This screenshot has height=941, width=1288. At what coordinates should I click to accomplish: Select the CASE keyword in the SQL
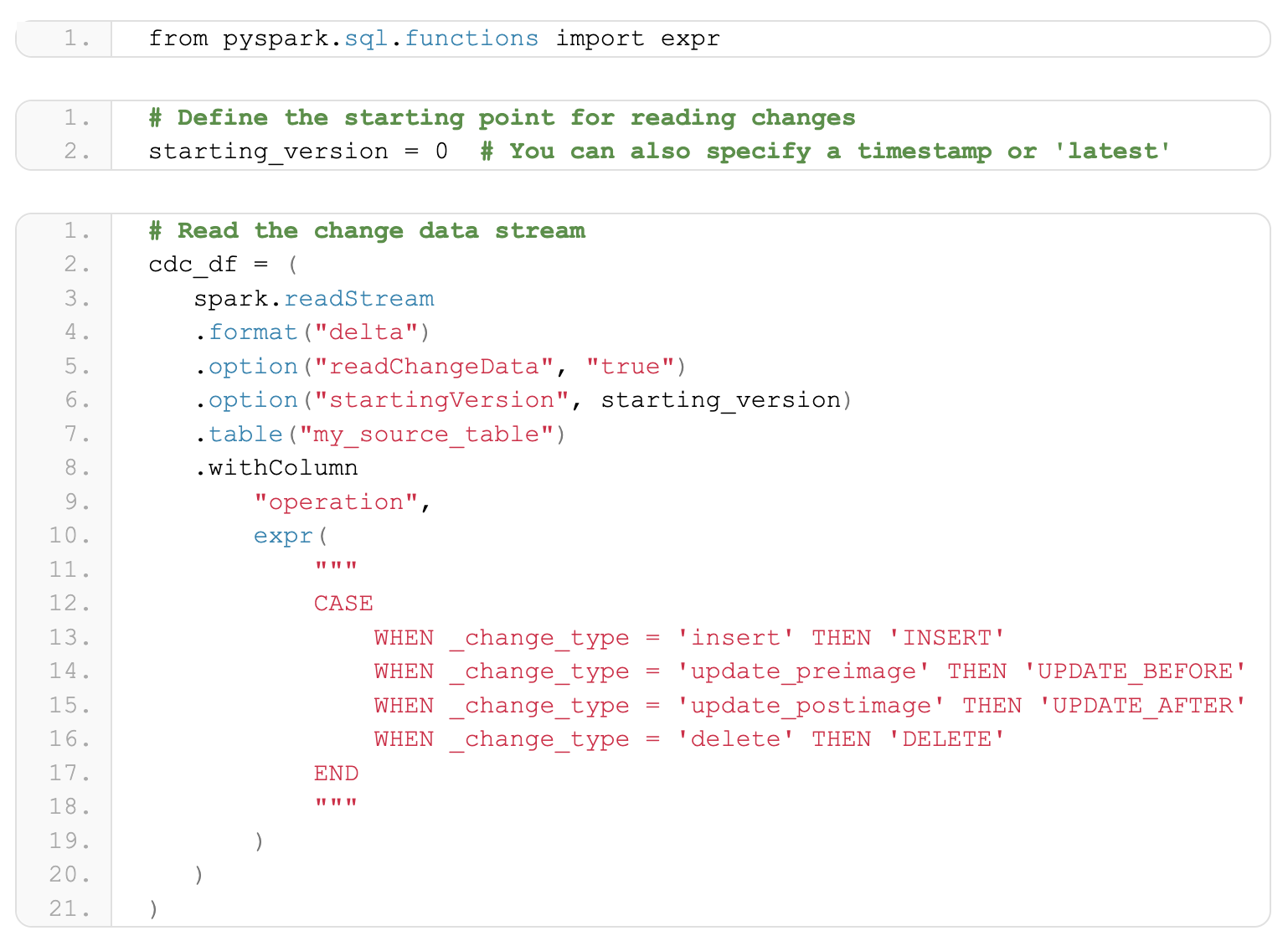tap(343, 604)
